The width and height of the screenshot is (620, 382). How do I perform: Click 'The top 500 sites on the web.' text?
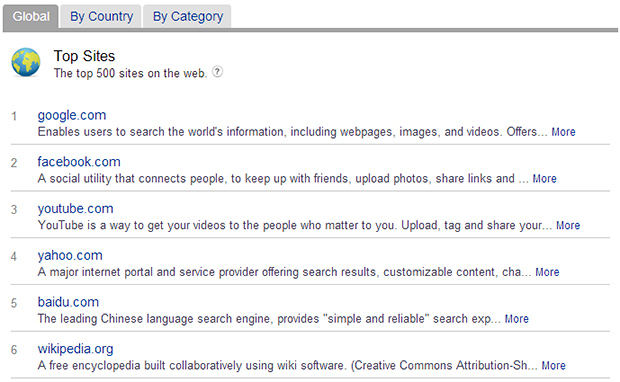(130, 73)
